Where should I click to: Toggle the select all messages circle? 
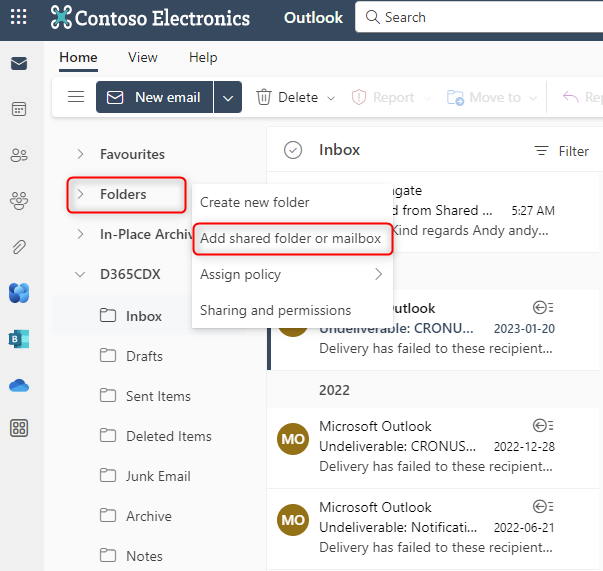click(x=293, y=150)
